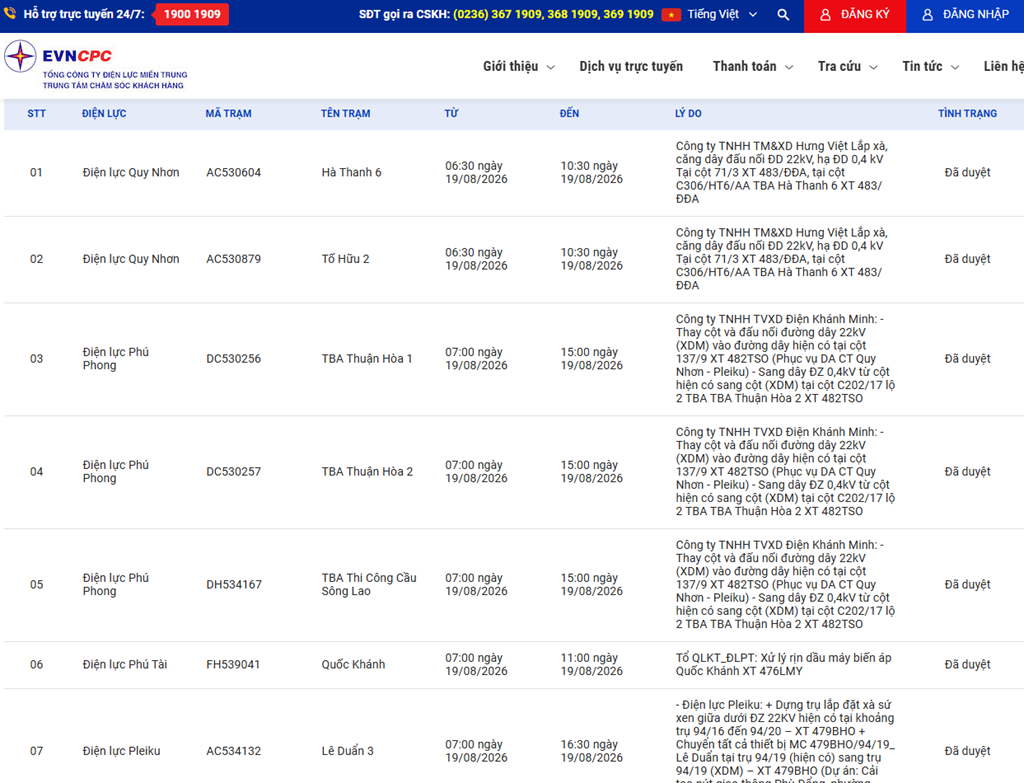
Task: Click start time 06:30 in row 02
Action: click(x=476, y=259)
